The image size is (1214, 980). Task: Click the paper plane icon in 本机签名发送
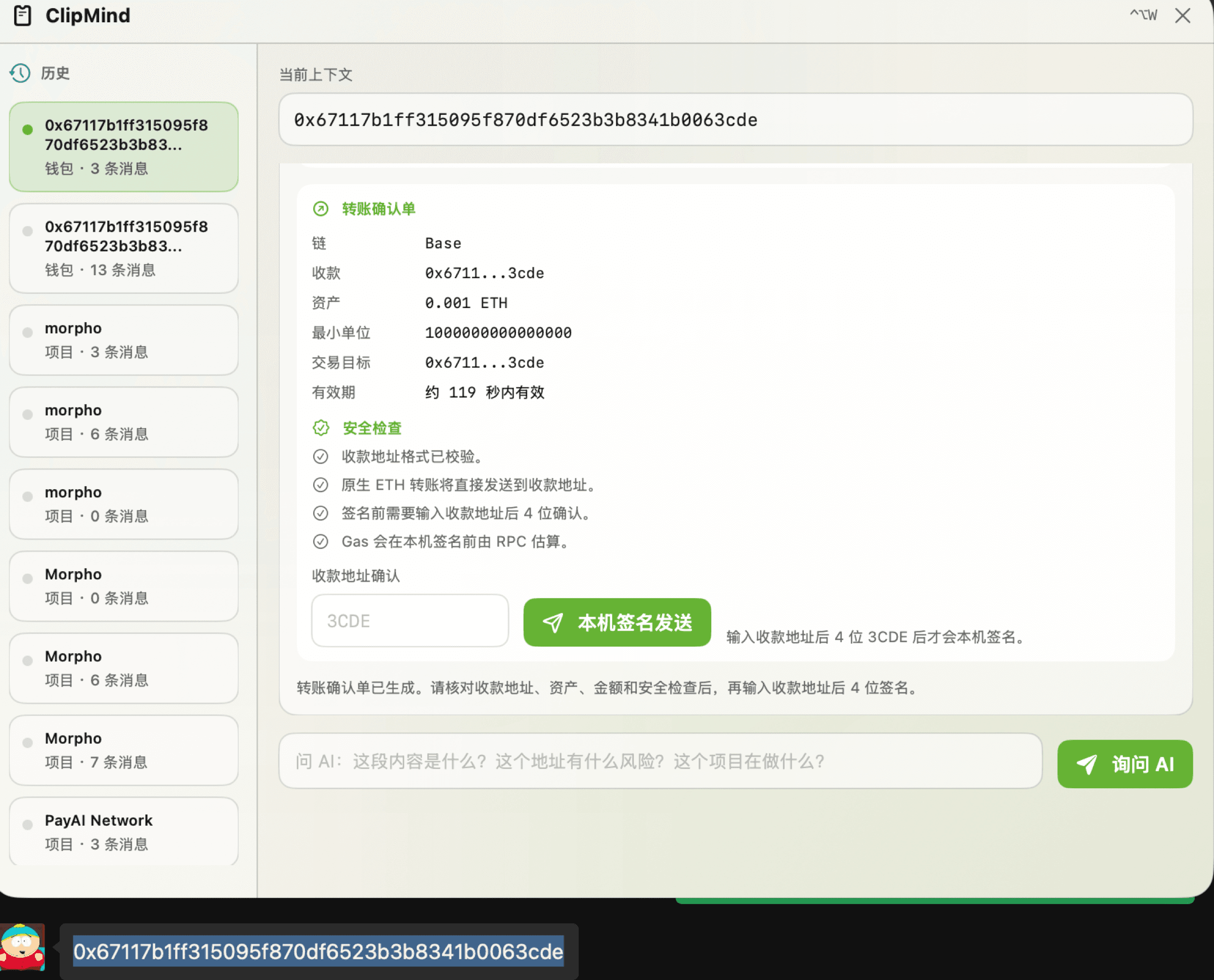pyautogui.click(x=552, y=623)
